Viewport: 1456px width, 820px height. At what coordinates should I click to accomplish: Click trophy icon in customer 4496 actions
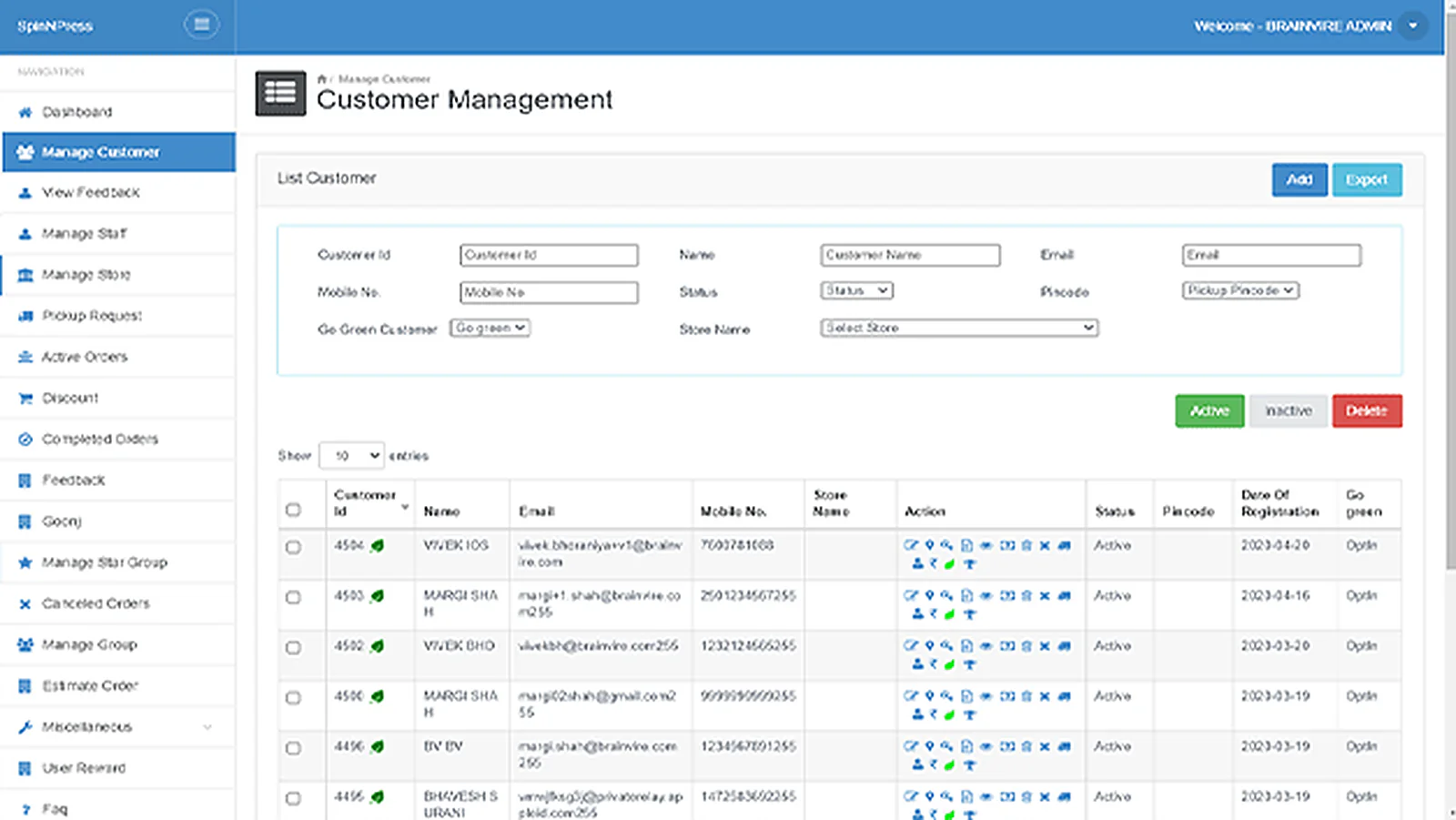click(x=969, y=764)
